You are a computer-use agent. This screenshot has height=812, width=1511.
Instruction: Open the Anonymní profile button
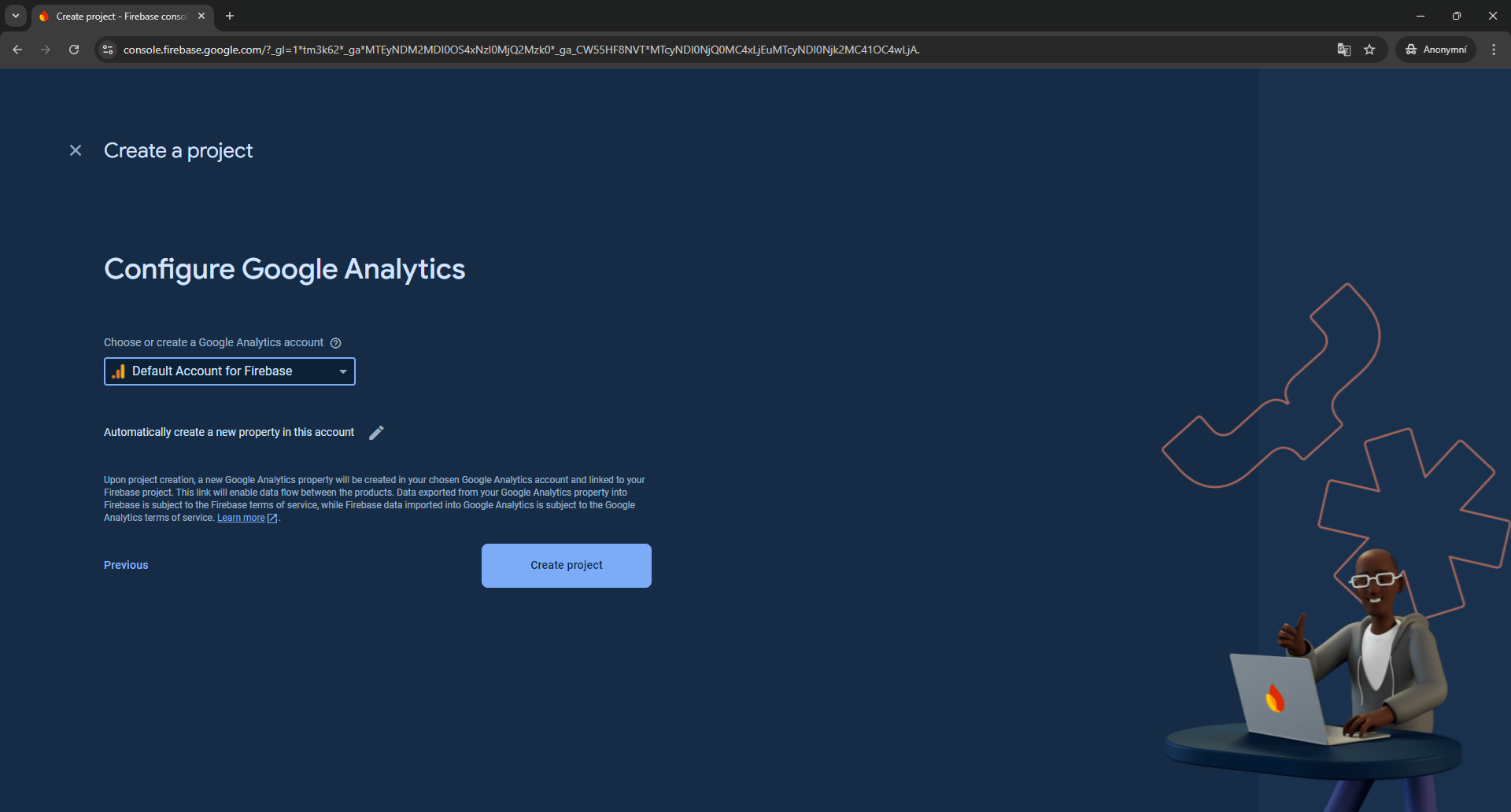pyautogui.click(x=1436, y=50)
